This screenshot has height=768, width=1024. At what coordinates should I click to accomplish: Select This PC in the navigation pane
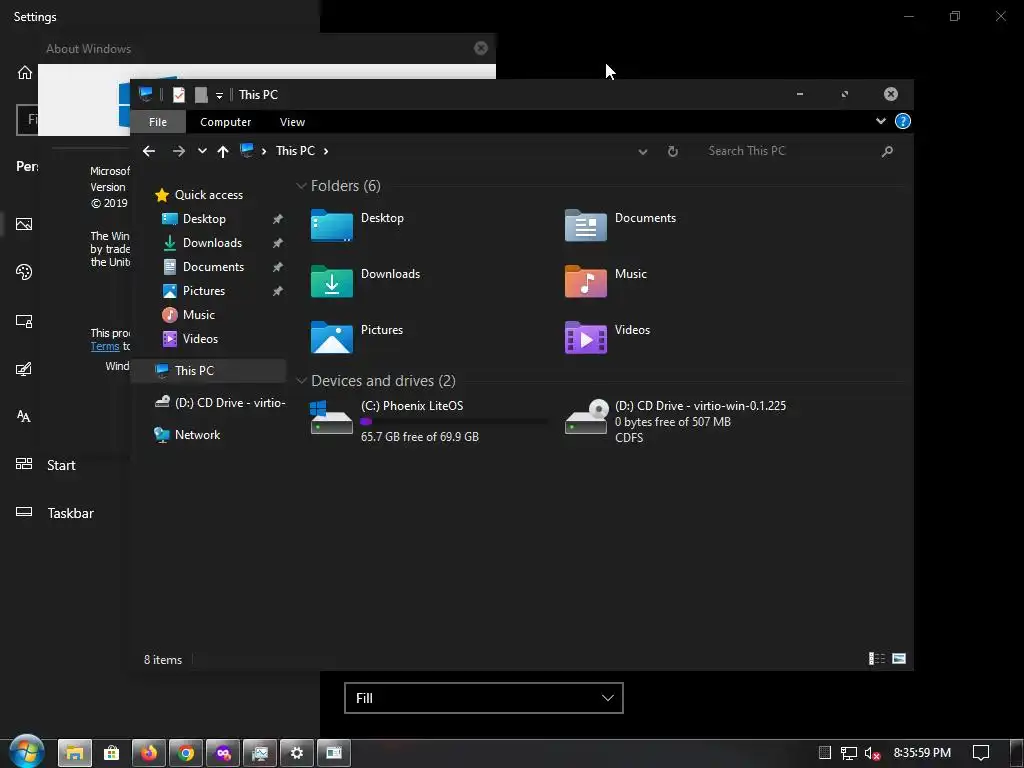(209, 370)
